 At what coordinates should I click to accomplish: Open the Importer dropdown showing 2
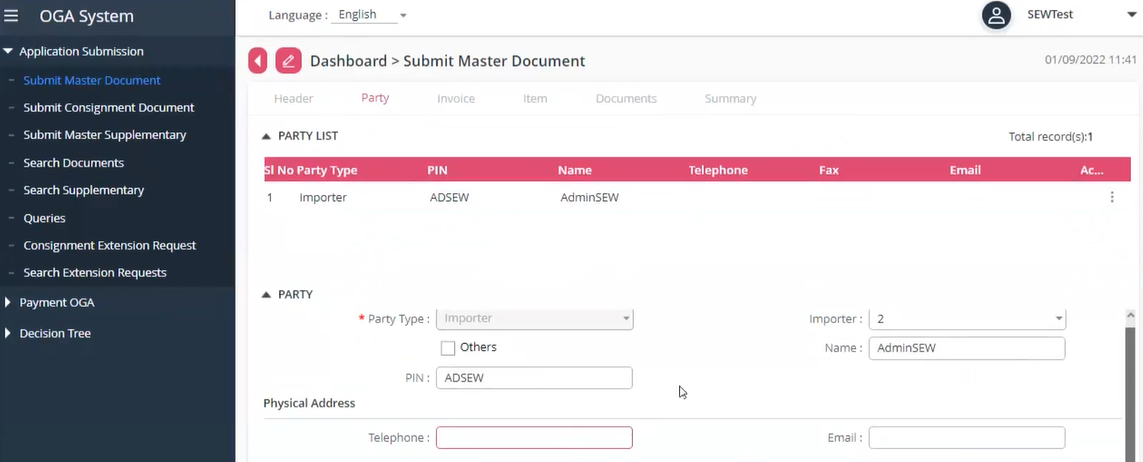pos(966,319)
